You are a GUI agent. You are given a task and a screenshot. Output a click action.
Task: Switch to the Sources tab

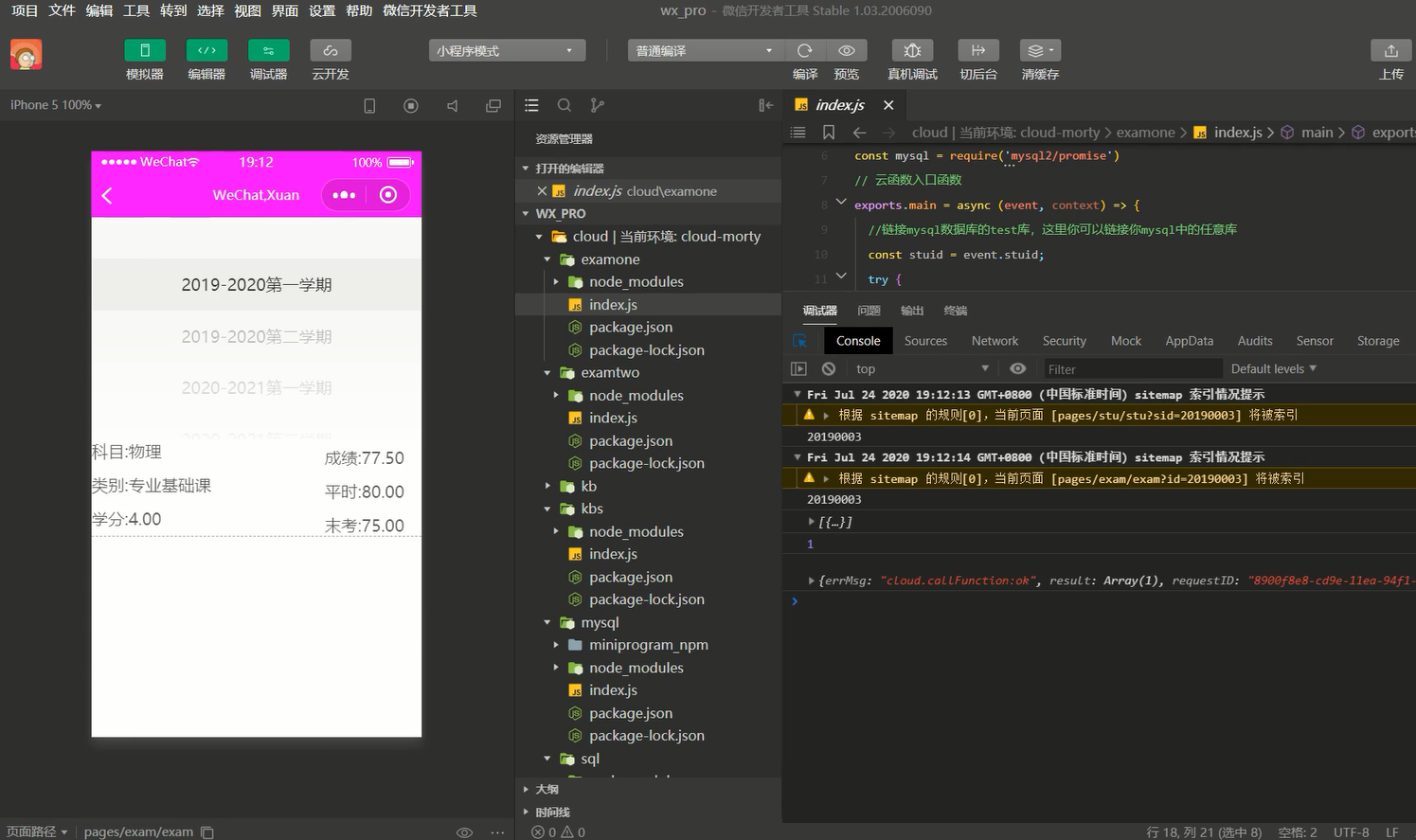point(925,341)
